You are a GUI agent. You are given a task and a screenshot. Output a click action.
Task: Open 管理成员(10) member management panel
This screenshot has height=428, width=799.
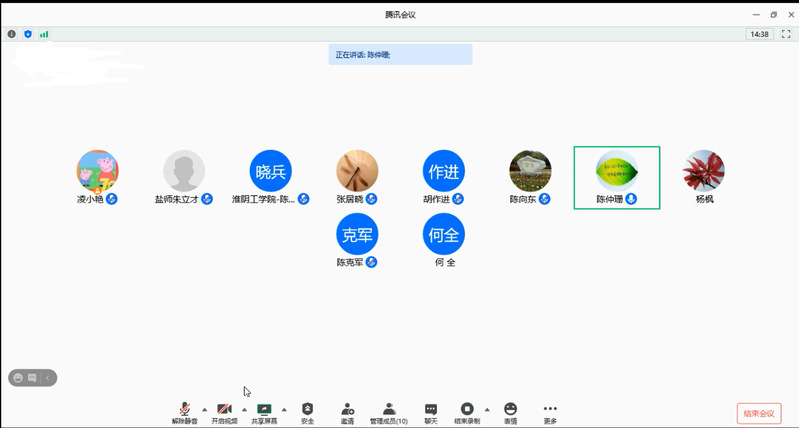[x=389, y=412]
